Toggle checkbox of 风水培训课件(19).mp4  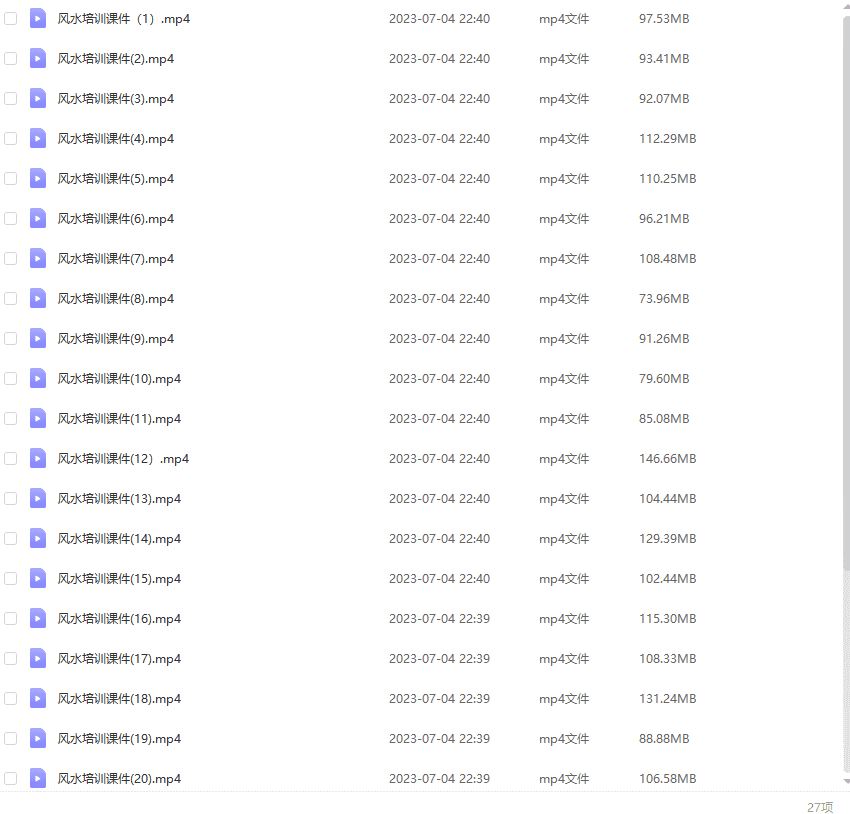click(11, 739)
